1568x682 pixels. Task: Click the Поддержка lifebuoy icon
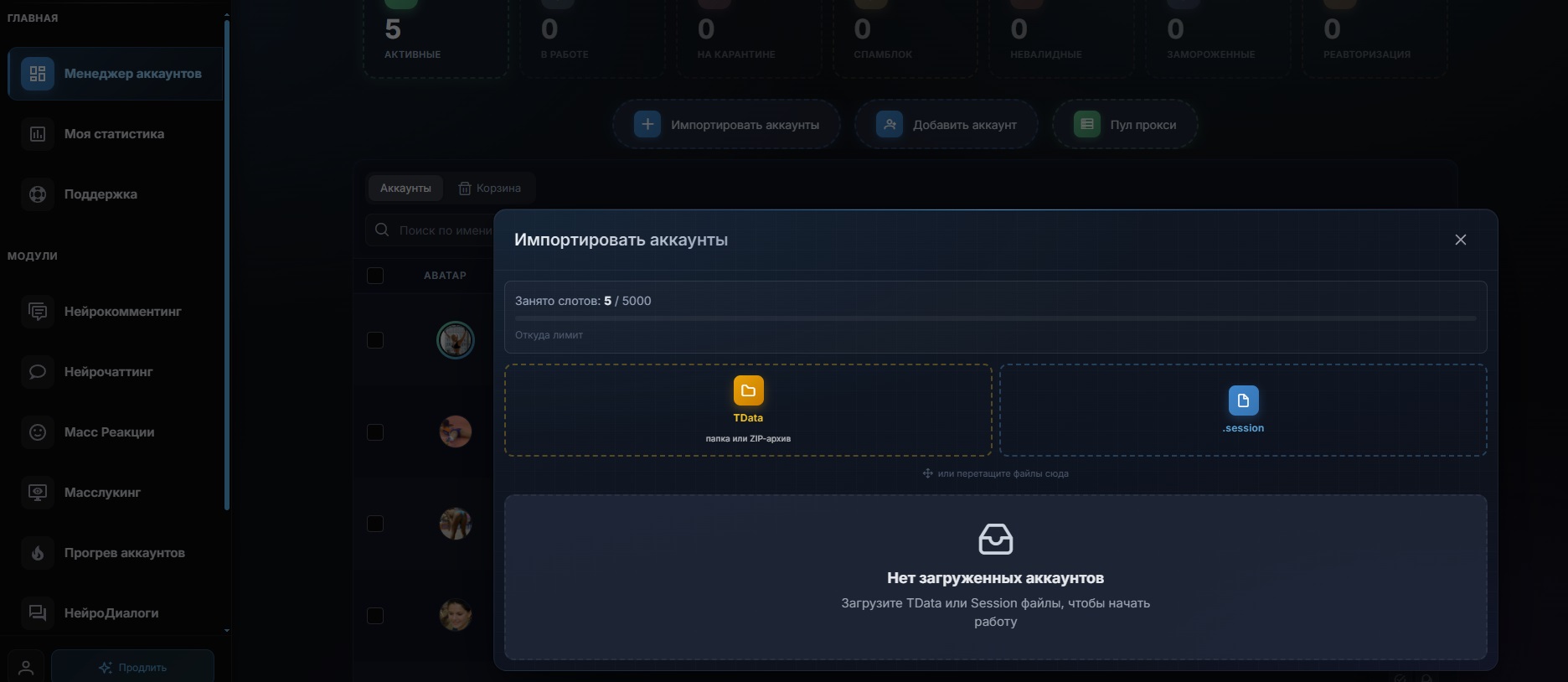[38, 194]
